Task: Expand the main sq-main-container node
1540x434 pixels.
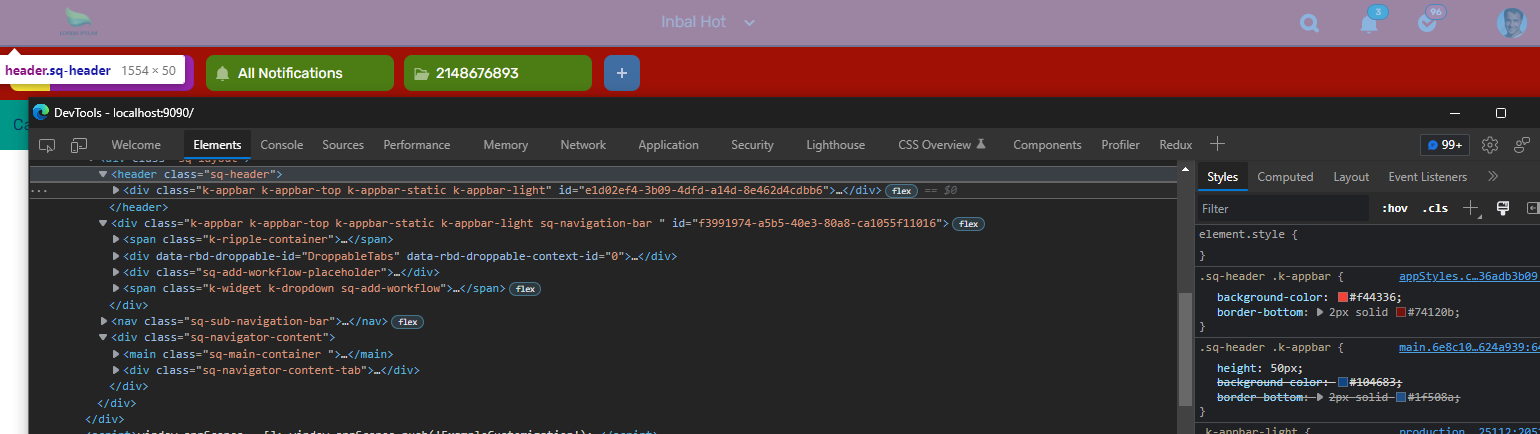Action: point(116,354)
